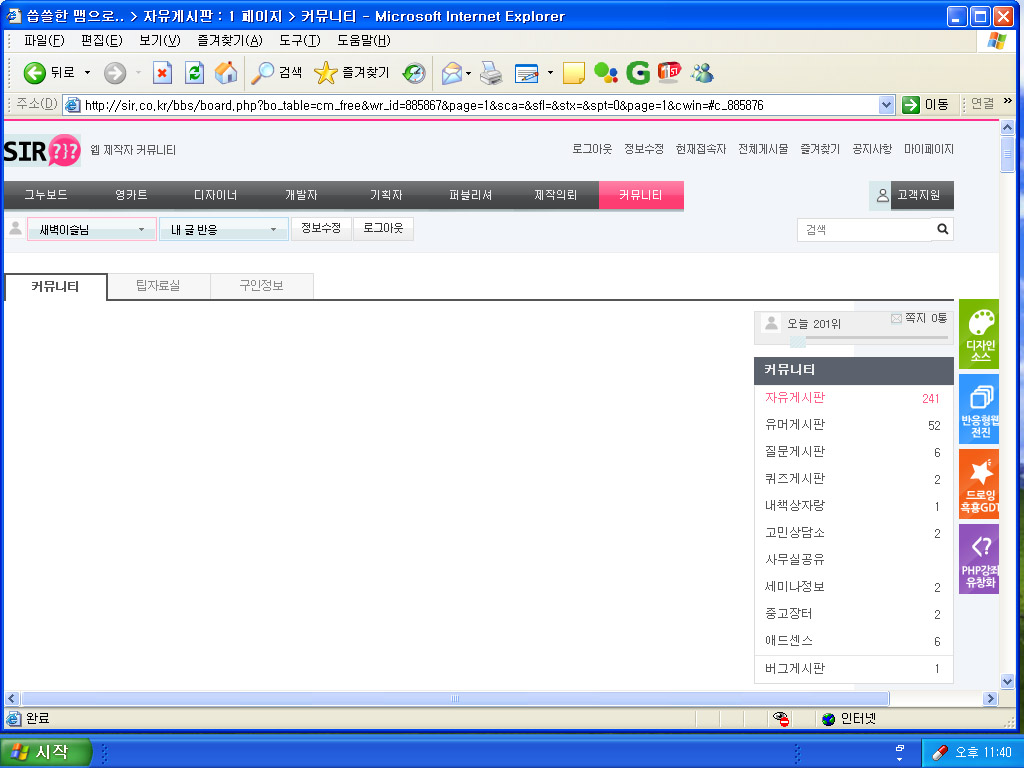The height and width of the screenshot is (768, 1024).
Task: Open the PHP강좌 side banner
Action: pos(979,559)
